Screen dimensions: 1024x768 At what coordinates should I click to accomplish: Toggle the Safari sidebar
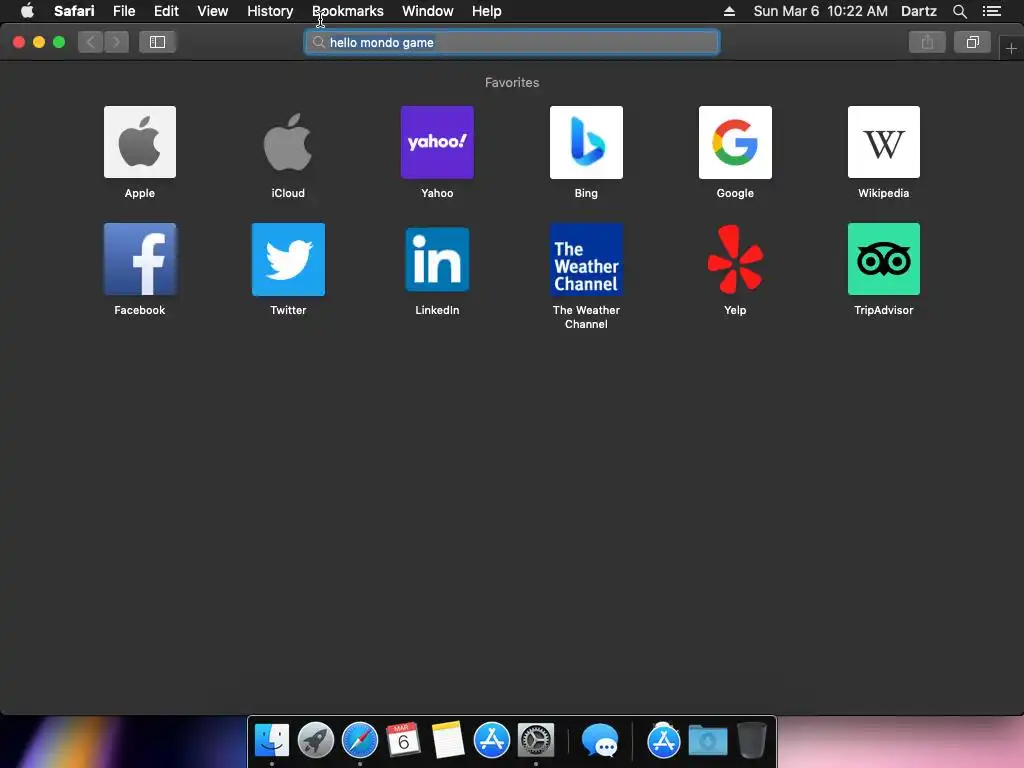click(x=157, y=42)
